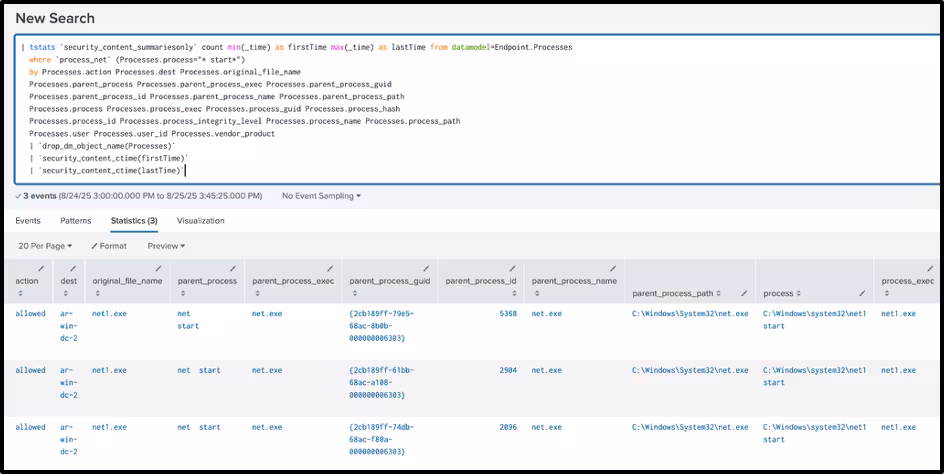Image resolution: width=944 pixels, height=474 pixels.
Task: Expand the Preview dropdown
Action: tap(166, 245)
